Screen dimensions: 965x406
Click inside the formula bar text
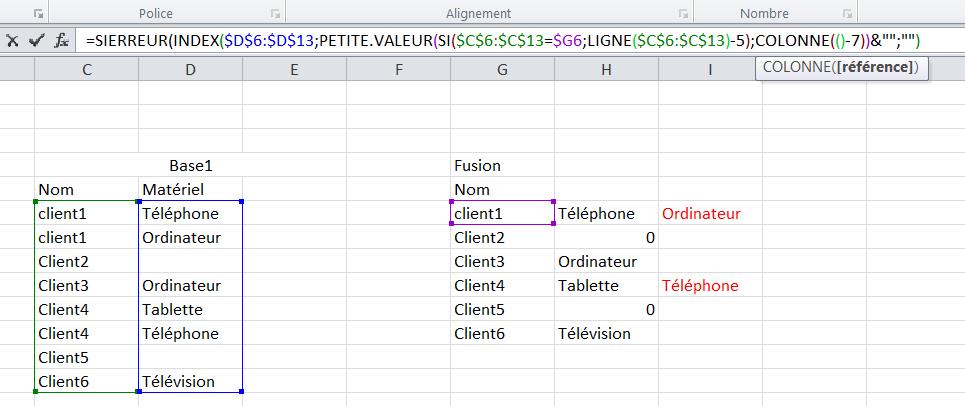point(500,41)
